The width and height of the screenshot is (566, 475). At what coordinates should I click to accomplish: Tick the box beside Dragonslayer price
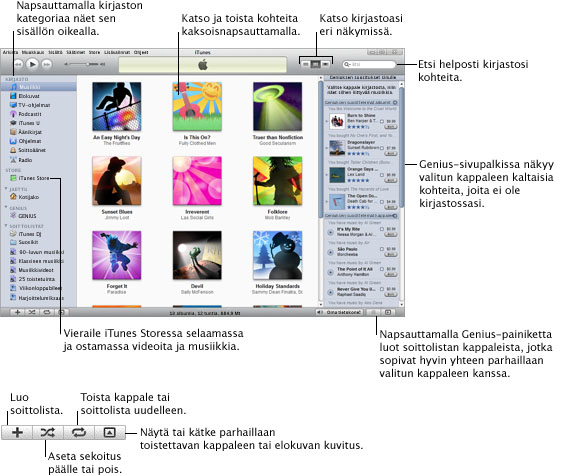pos(382,148)
